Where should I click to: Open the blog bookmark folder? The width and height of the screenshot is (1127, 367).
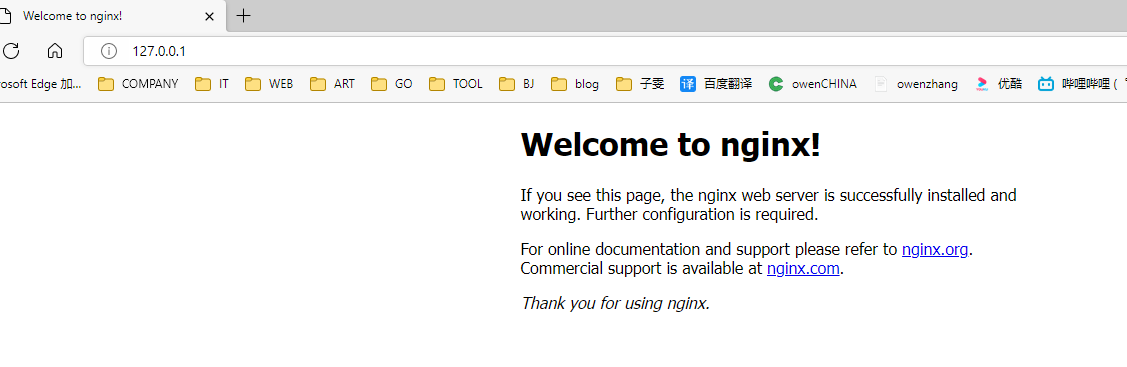(575, 84)
